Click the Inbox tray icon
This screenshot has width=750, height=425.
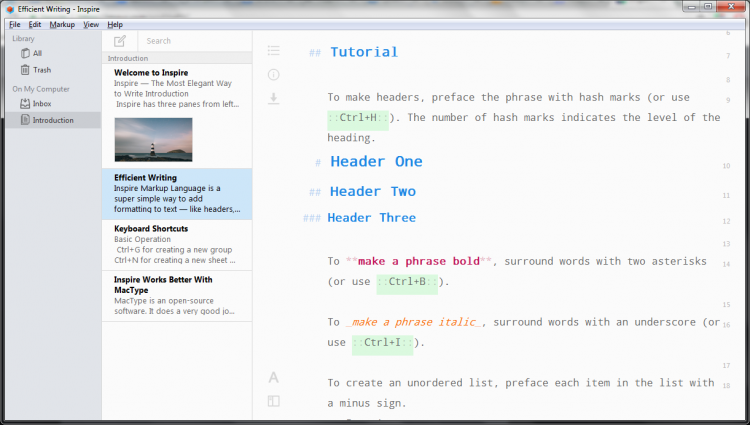(25, 103)
